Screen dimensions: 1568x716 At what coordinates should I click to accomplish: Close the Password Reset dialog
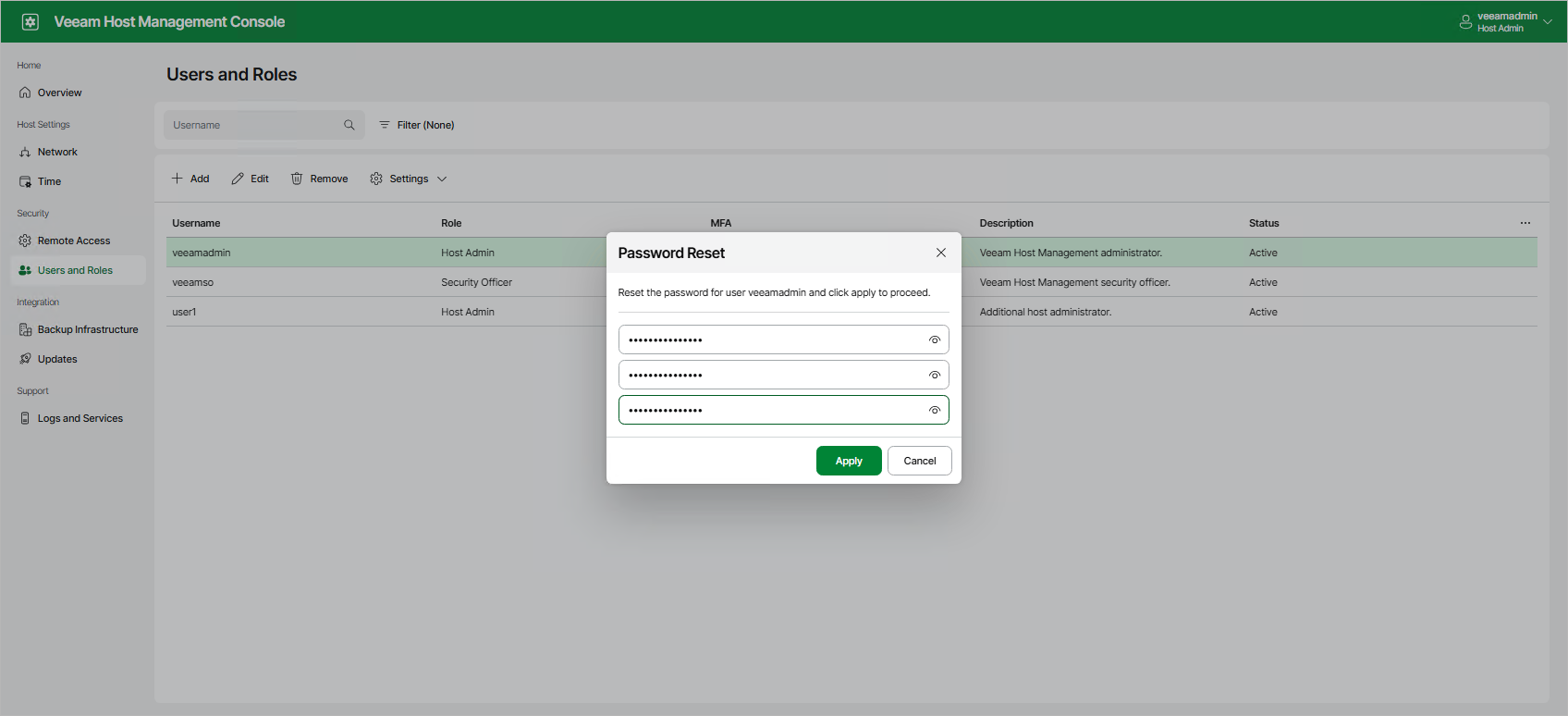click(941, 253)
